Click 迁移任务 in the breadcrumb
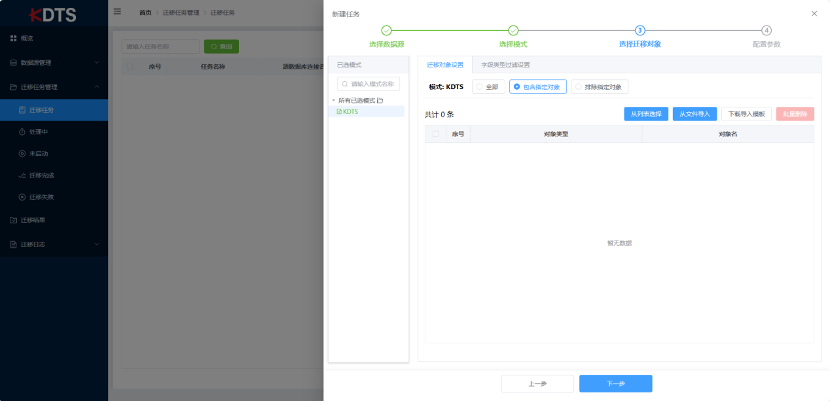The image size is (830, 402). tap(223, 12)
